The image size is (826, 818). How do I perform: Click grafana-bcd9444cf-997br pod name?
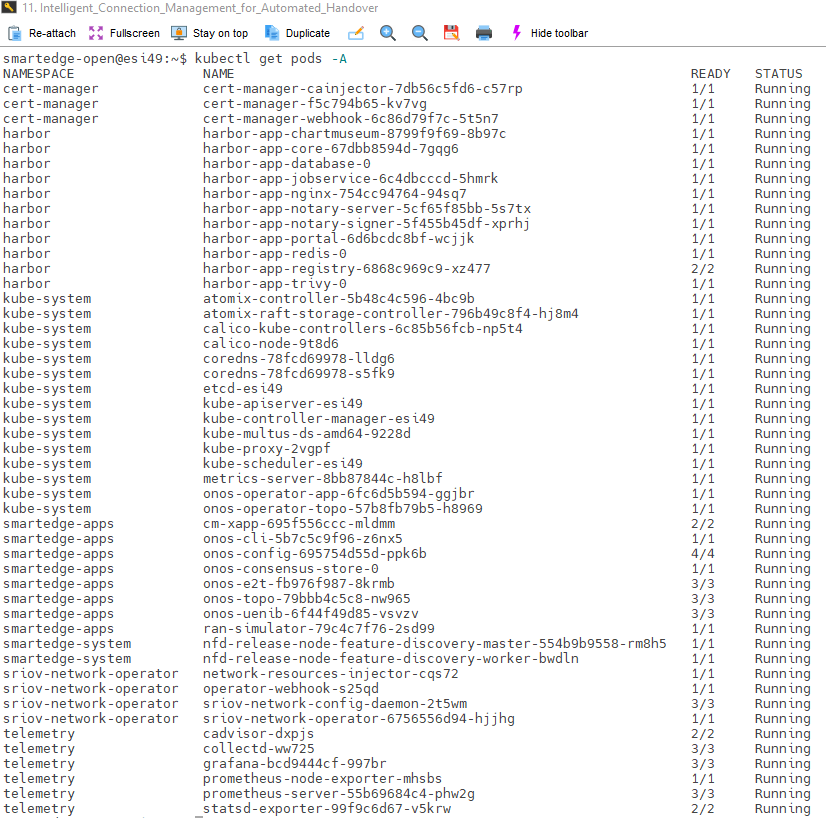coord(295,764)
